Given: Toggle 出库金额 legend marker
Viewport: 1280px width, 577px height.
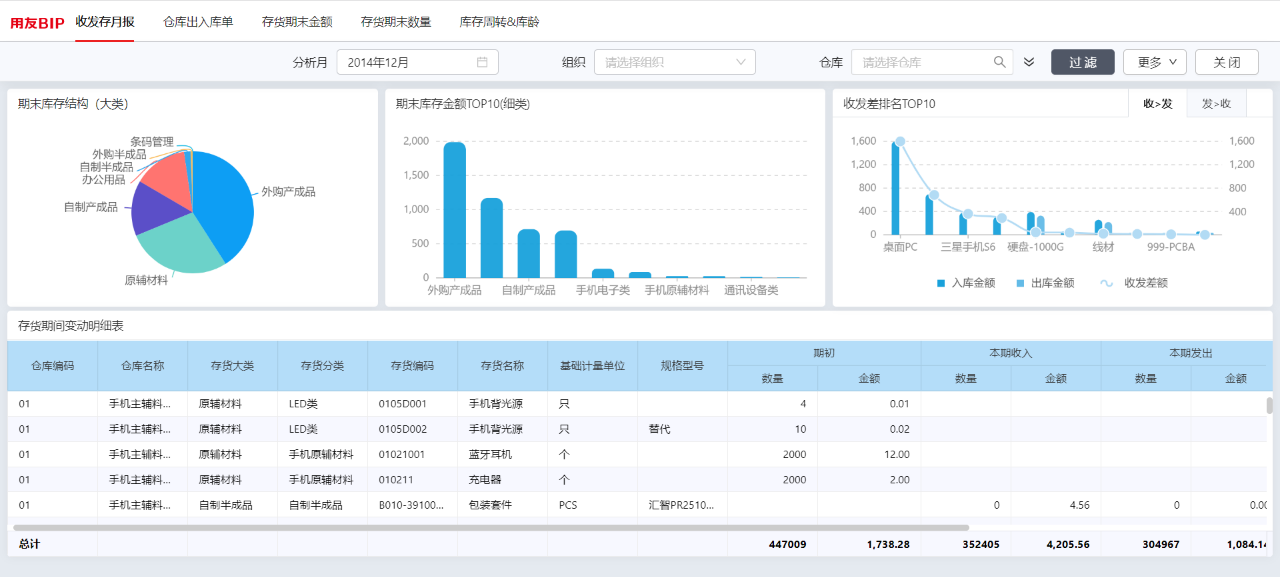Looking at the screenshot, I should 1021,283.
